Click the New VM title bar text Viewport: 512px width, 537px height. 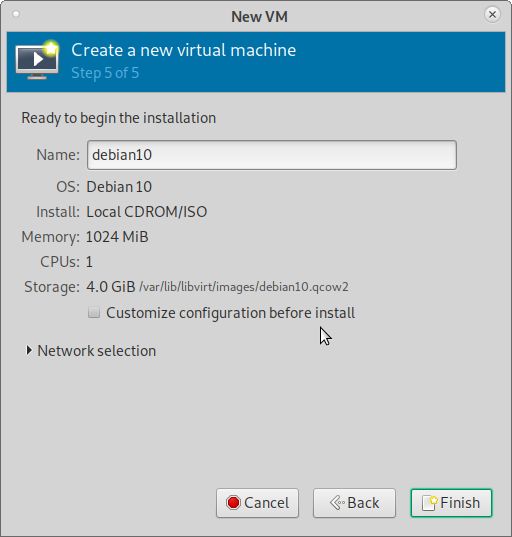(259, 16)
